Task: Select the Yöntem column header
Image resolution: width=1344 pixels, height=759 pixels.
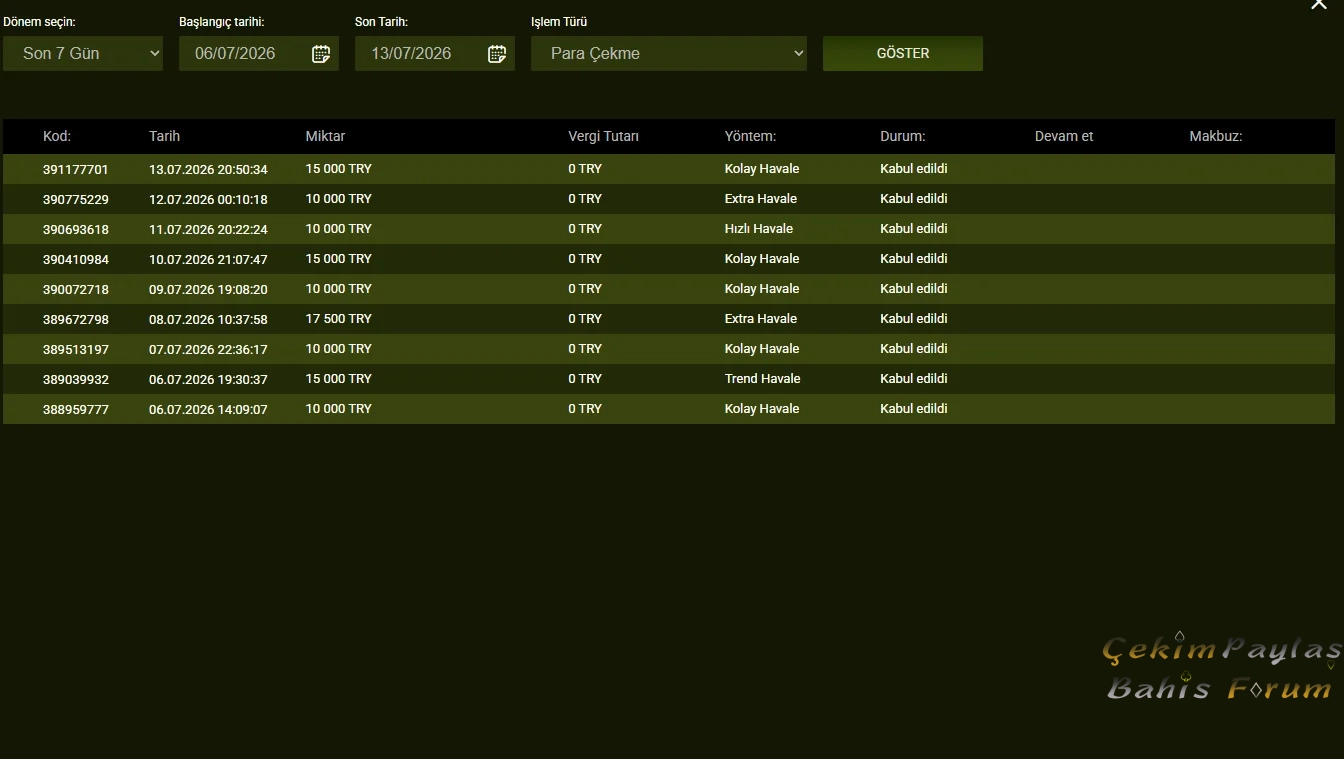Action: 750,136
